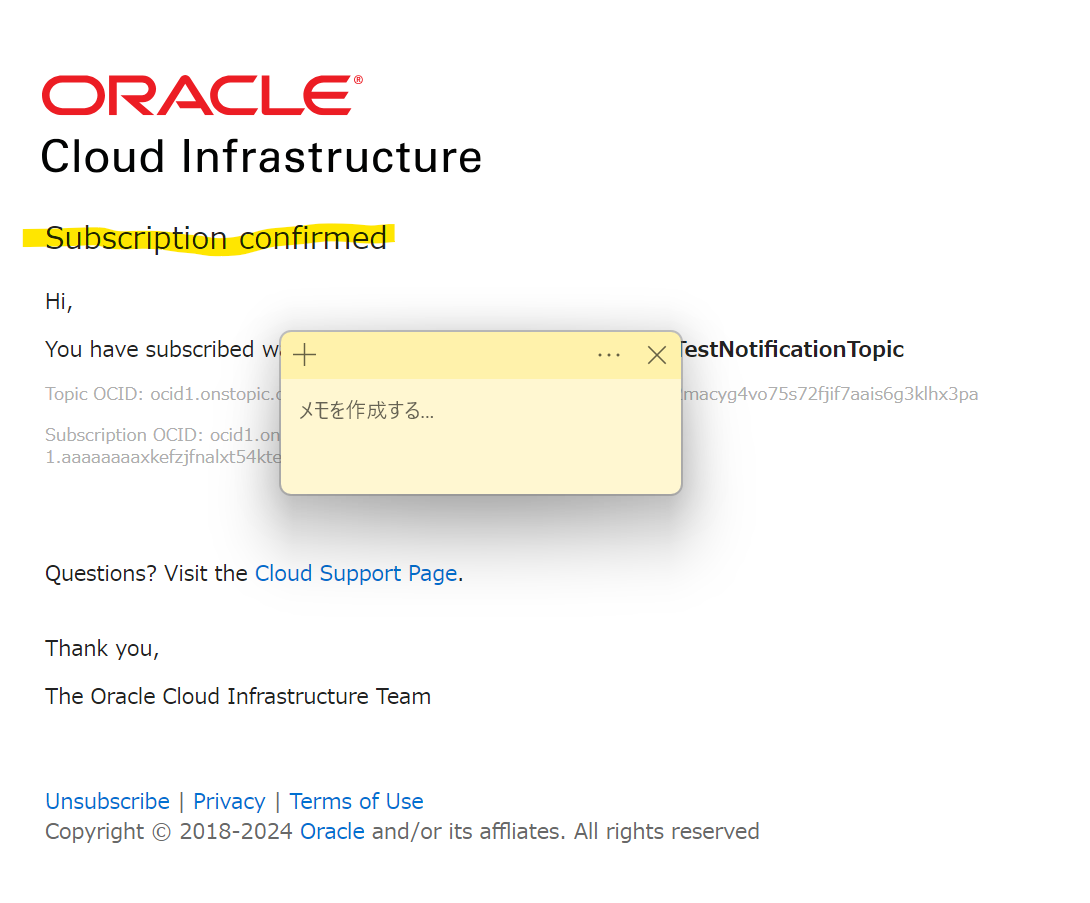The image size is (1090, 903).
Task: Click The Oracle Cloud Infrastructure Team signature
Action: pos(238,697)
